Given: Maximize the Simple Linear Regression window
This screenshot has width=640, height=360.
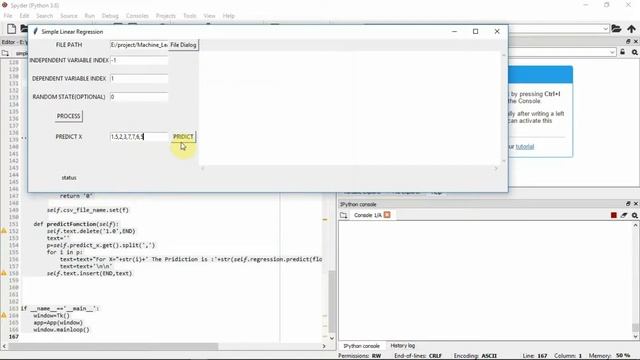Looking at the screenshot, I should tap(476, 31).
